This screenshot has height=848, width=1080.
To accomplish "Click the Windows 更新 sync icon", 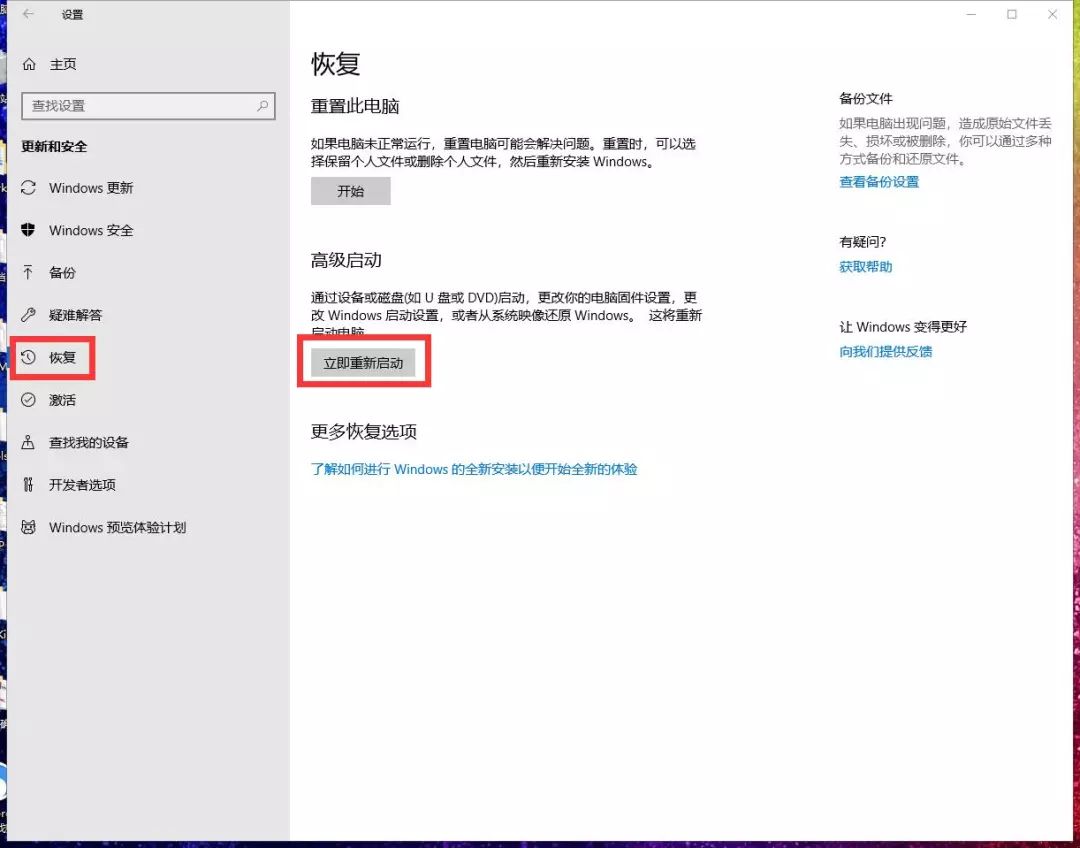I will (28, 187).
